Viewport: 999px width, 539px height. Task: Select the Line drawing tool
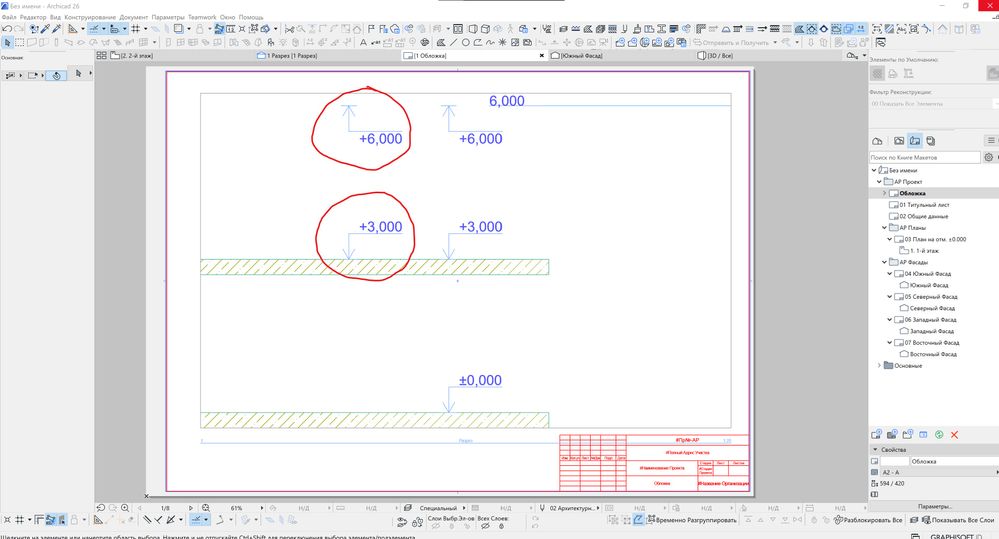[453, 43]
